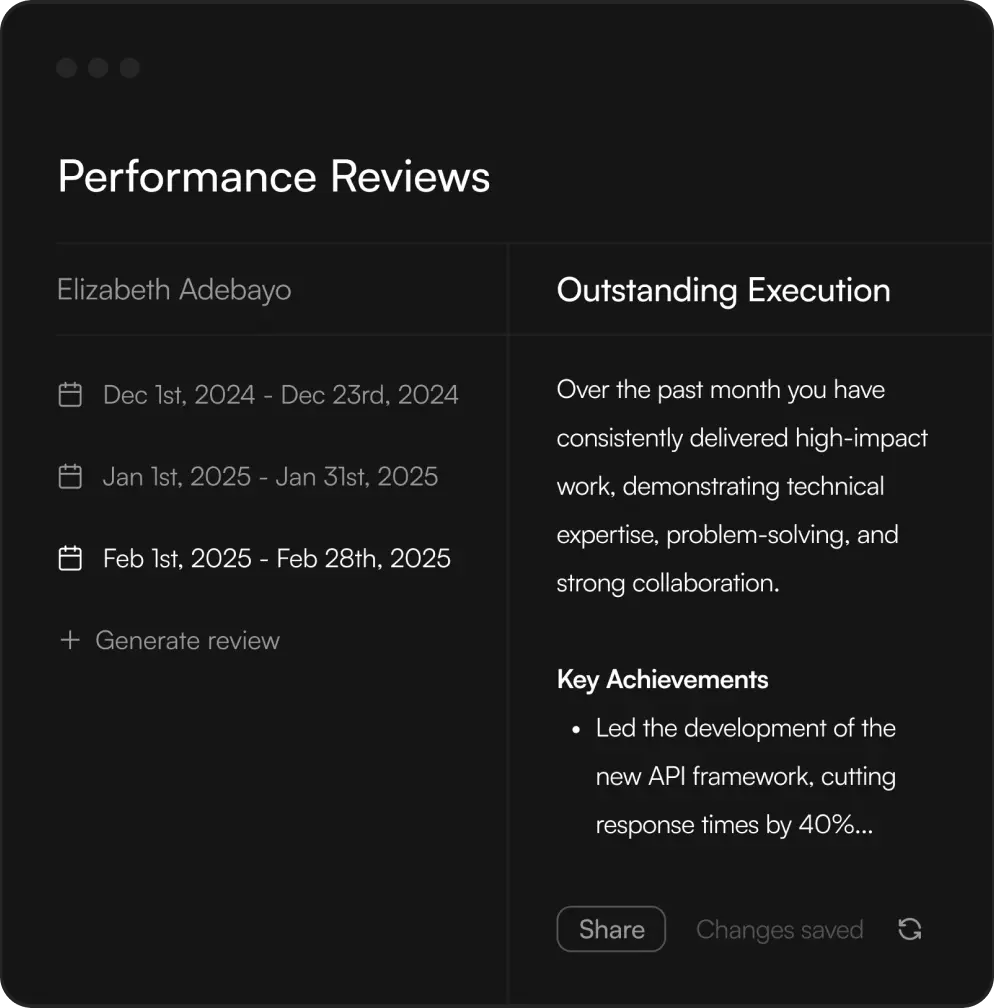Click the first window control dot
The image size is (994, 1008).
(67, 68)
